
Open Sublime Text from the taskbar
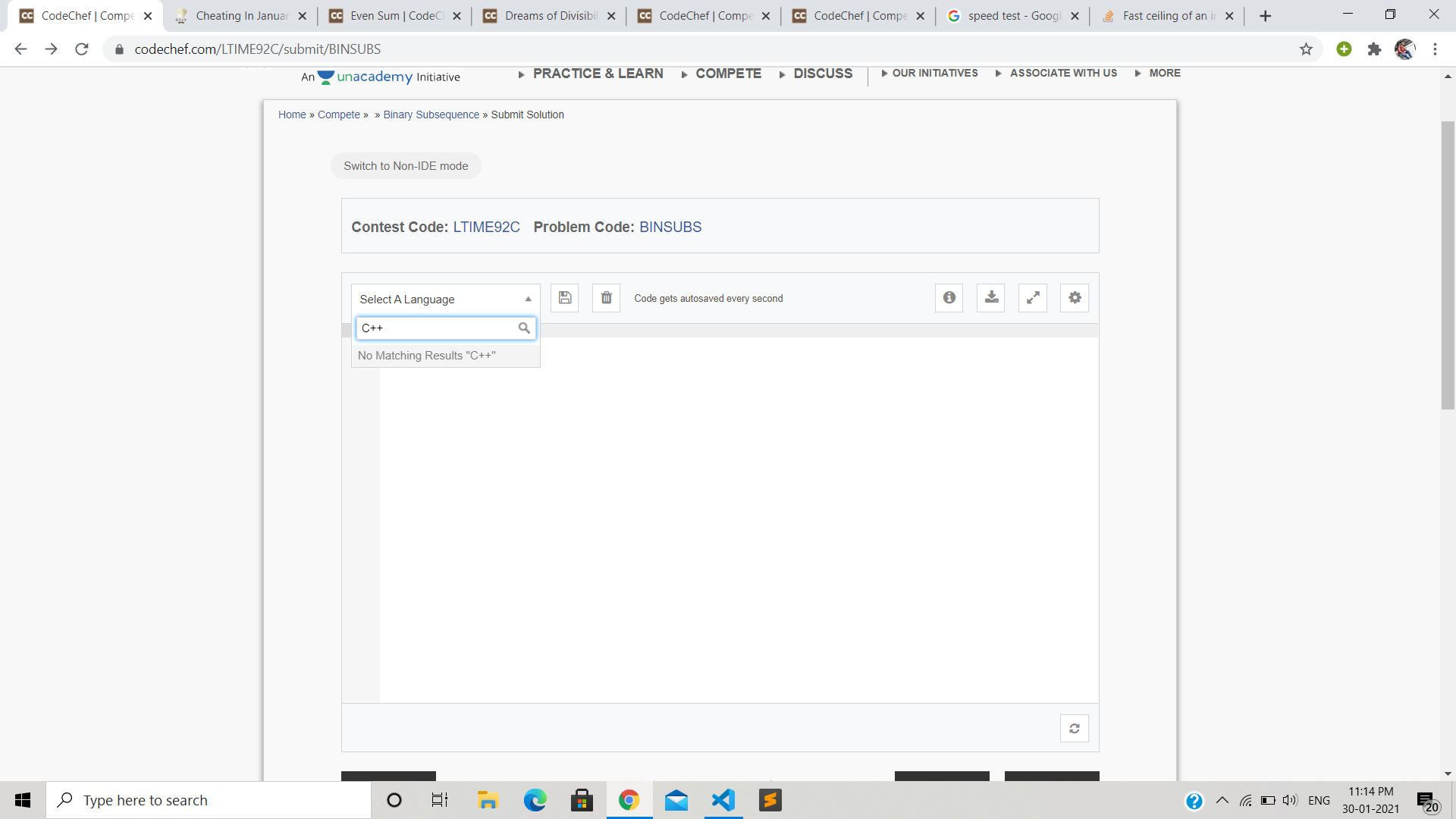click(770, 800)
